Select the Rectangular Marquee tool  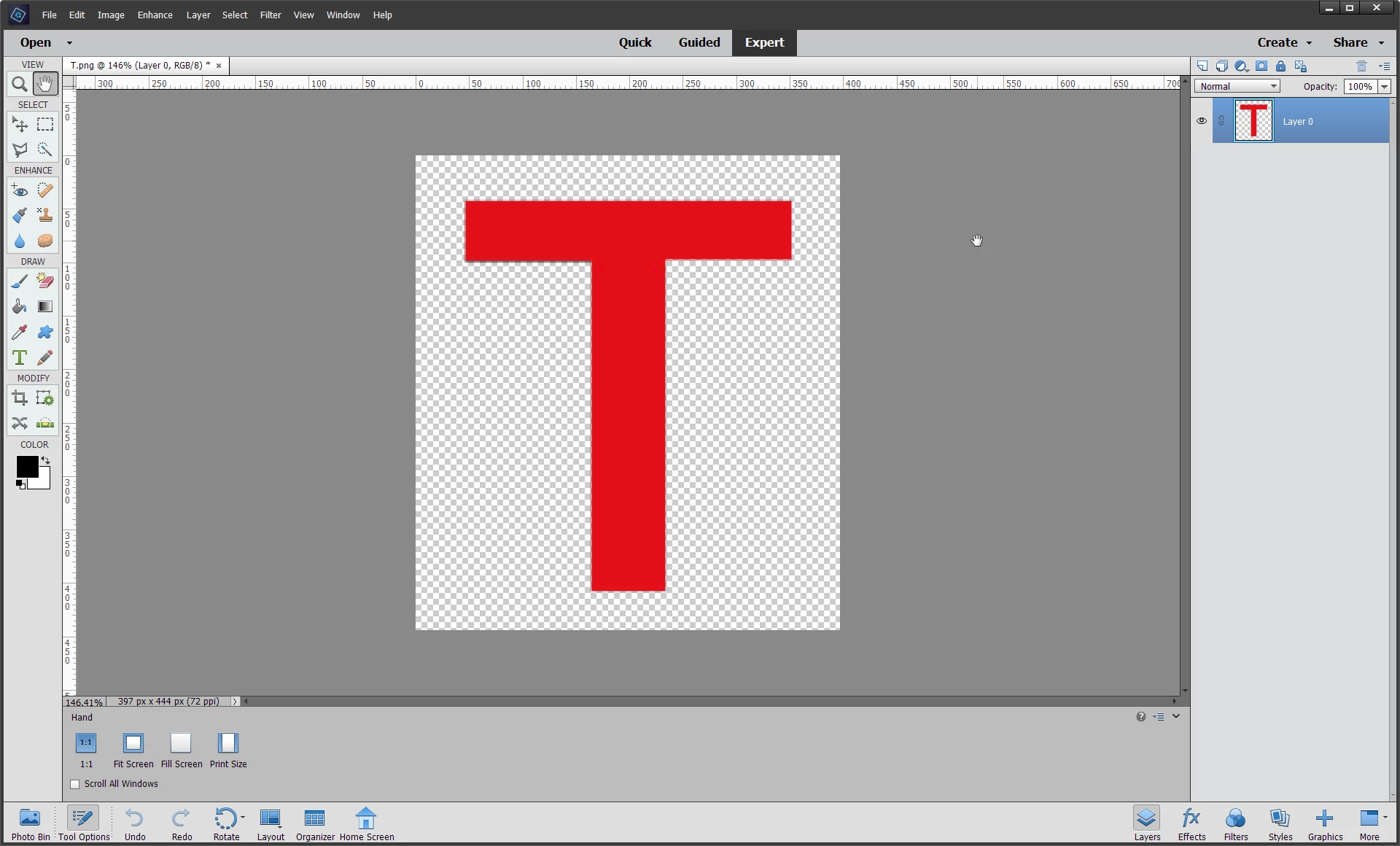pyautogui.click(x=45, y=125)
